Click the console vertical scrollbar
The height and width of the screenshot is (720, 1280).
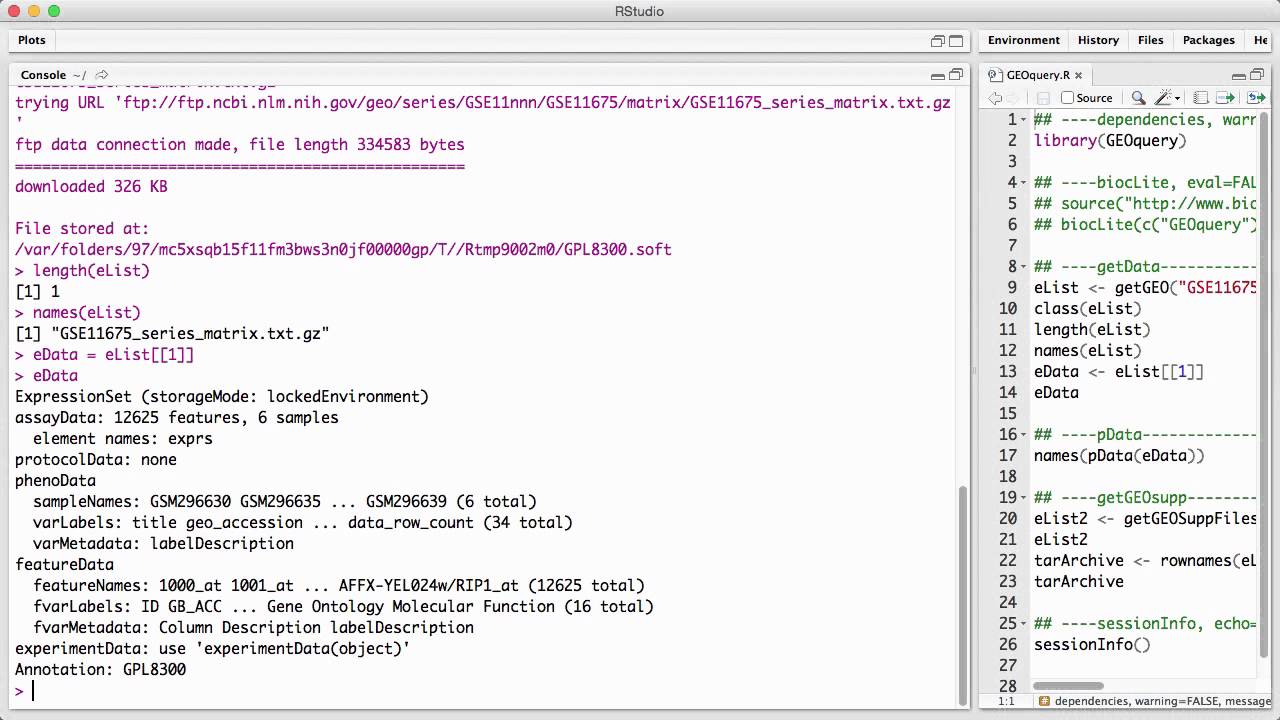(964, 595)
